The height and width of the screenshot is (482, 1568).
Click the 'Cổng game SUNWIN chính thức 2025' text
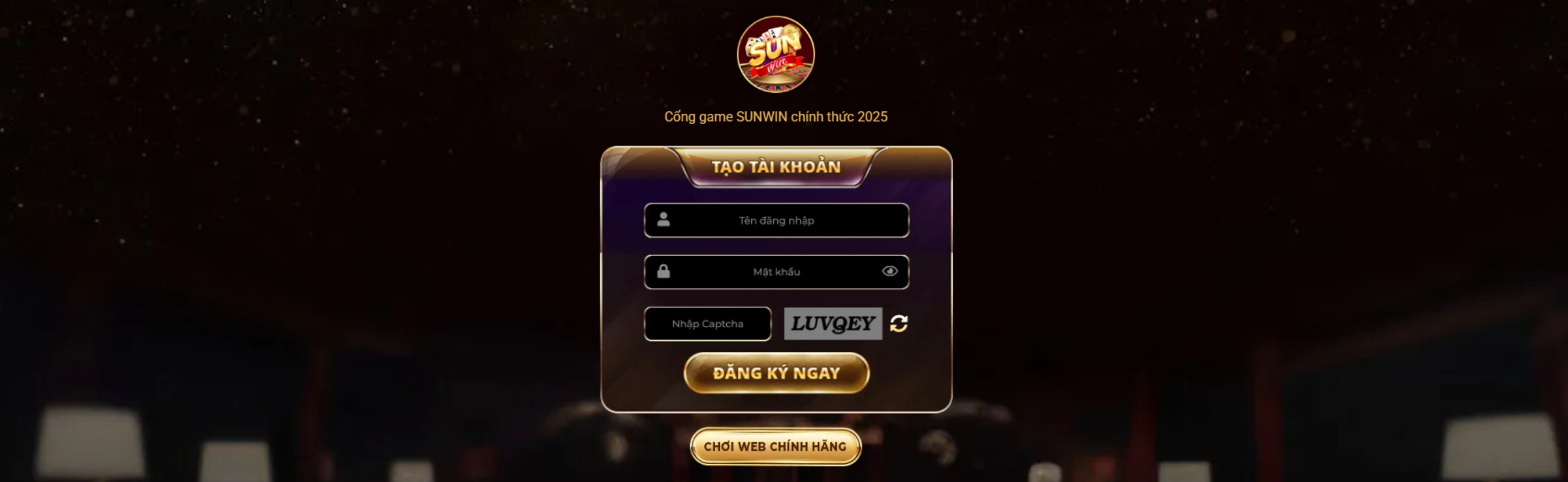click(776, 117)
